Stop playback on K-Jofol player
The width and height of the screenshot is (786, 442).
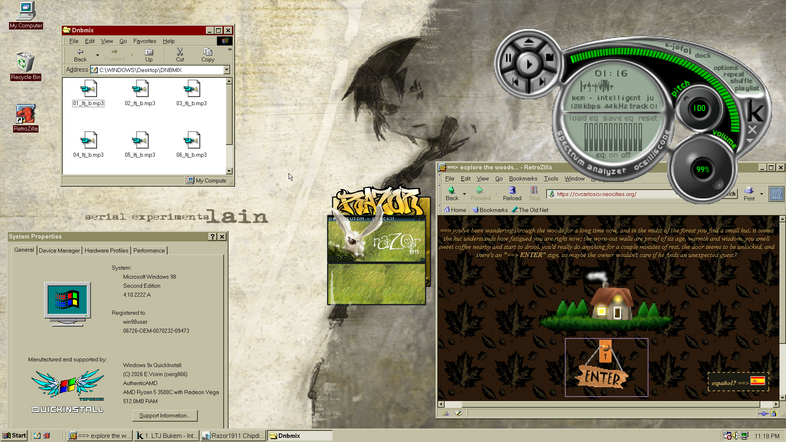pyautogui.click(x=549, y=58)
